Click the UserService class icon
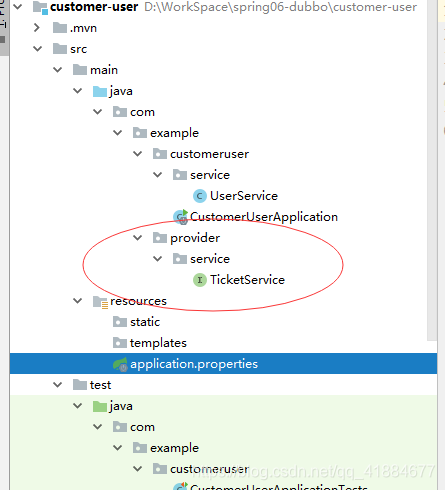 200,196
